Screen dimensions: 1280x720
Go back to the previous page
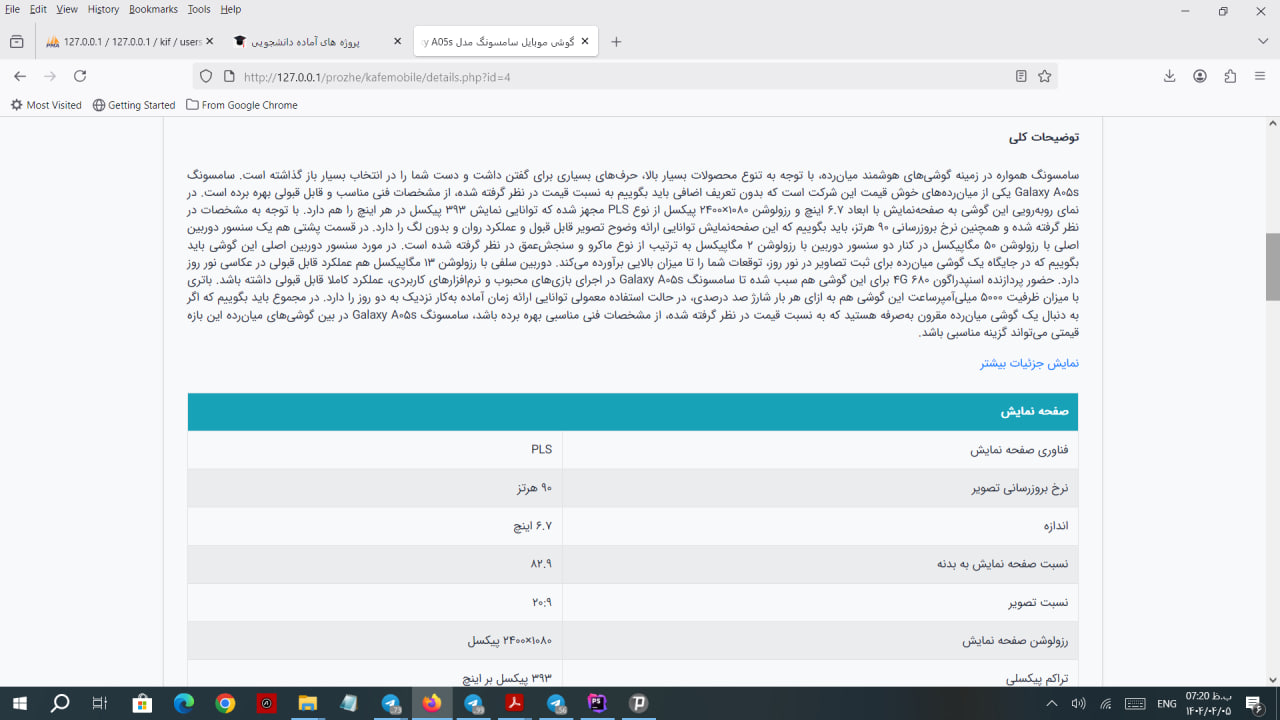point(20,76)
